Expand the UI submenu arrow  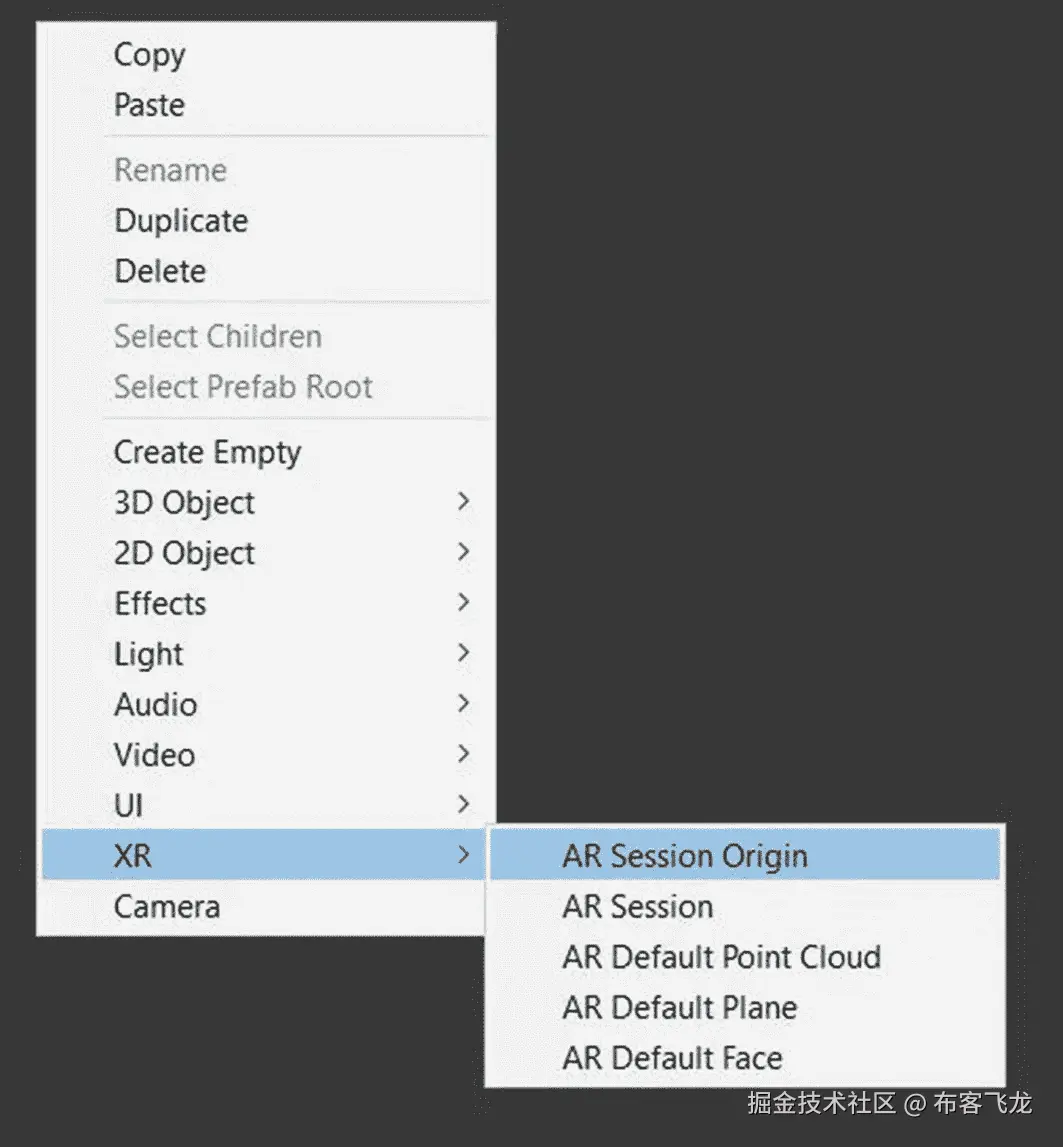click(463, 805)
